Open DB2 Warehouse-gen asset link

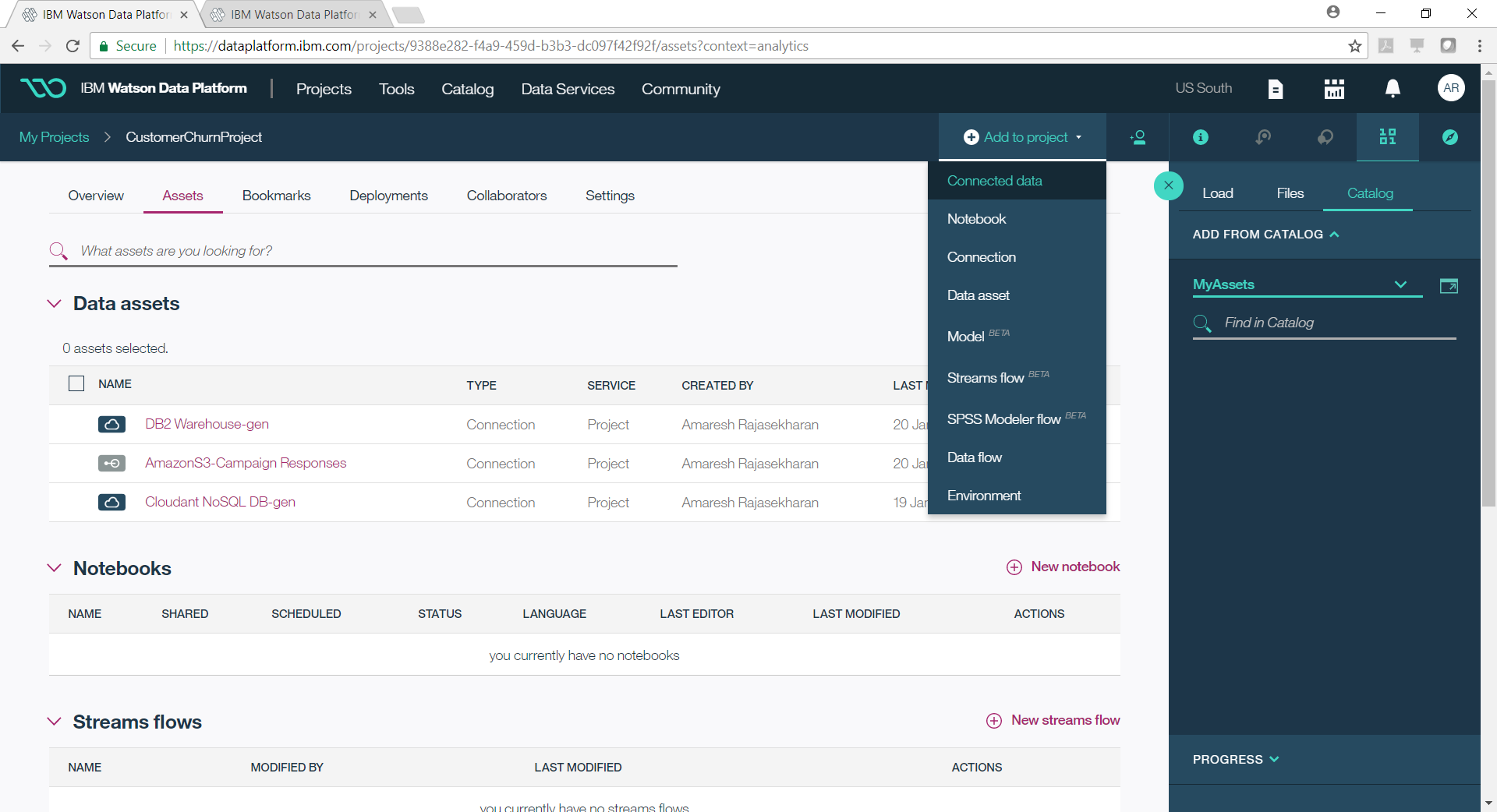pyautogui.click(x=207, y=424)
